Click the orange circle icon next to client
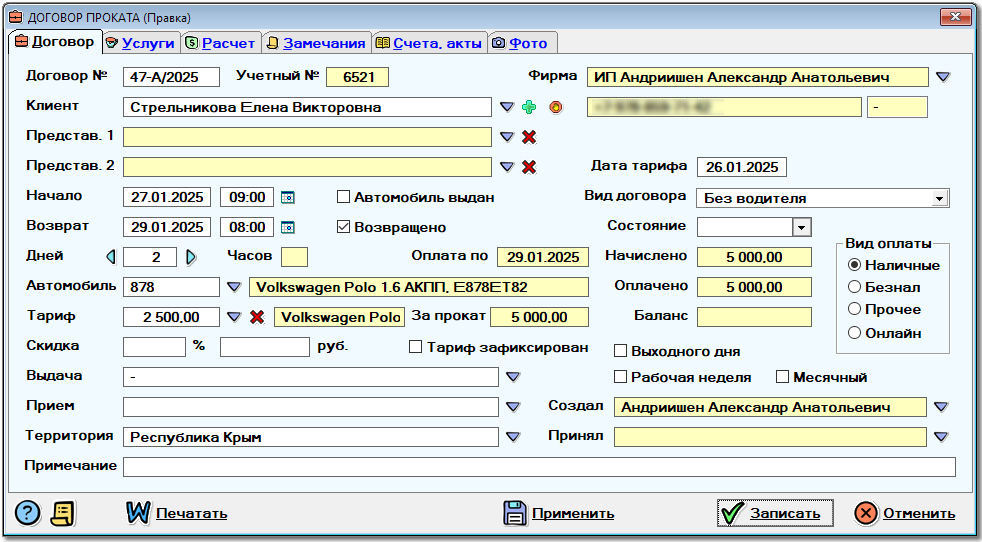Image resolution: width=982 pixels, height=542 pixels. coord(556,107)
